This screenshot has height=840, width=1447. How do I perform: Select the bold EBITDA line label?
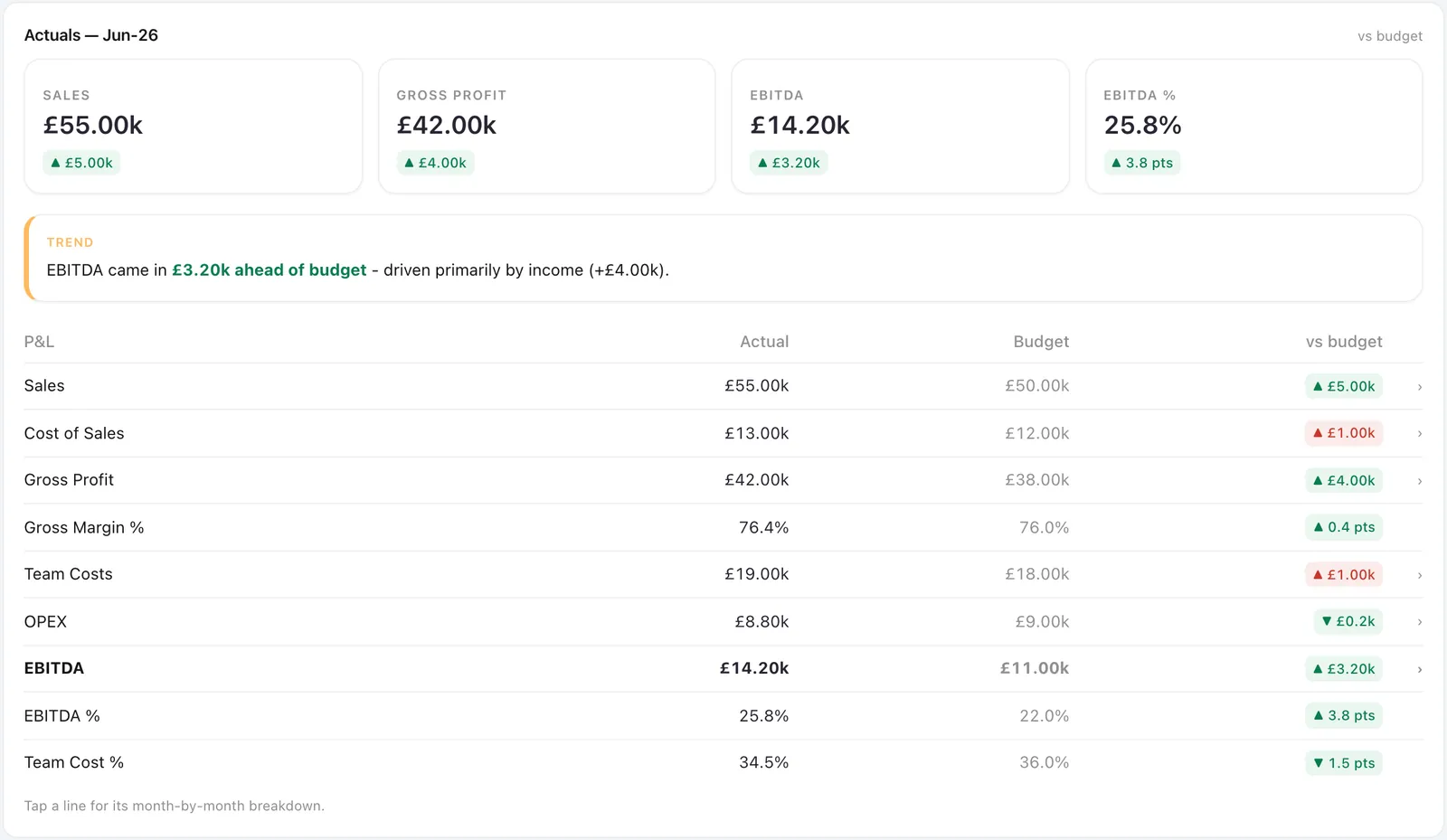pyautogui.click(x=54, y=668)
